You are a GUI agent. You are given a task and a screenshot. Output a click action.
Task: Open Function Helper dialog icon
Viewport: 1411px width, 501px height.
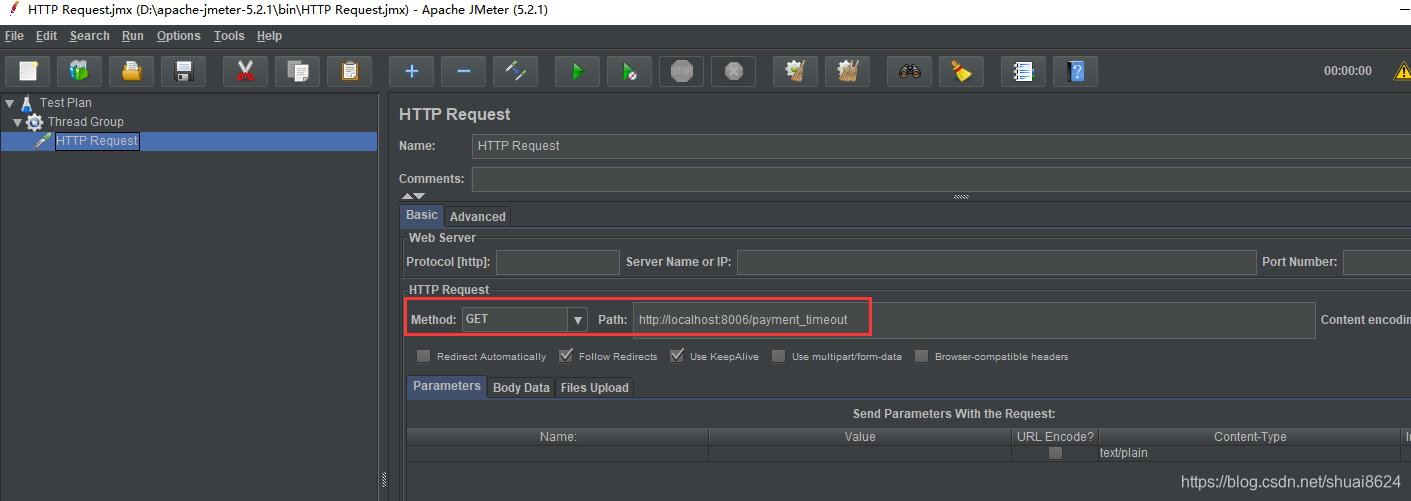(x=1023, y=71)
